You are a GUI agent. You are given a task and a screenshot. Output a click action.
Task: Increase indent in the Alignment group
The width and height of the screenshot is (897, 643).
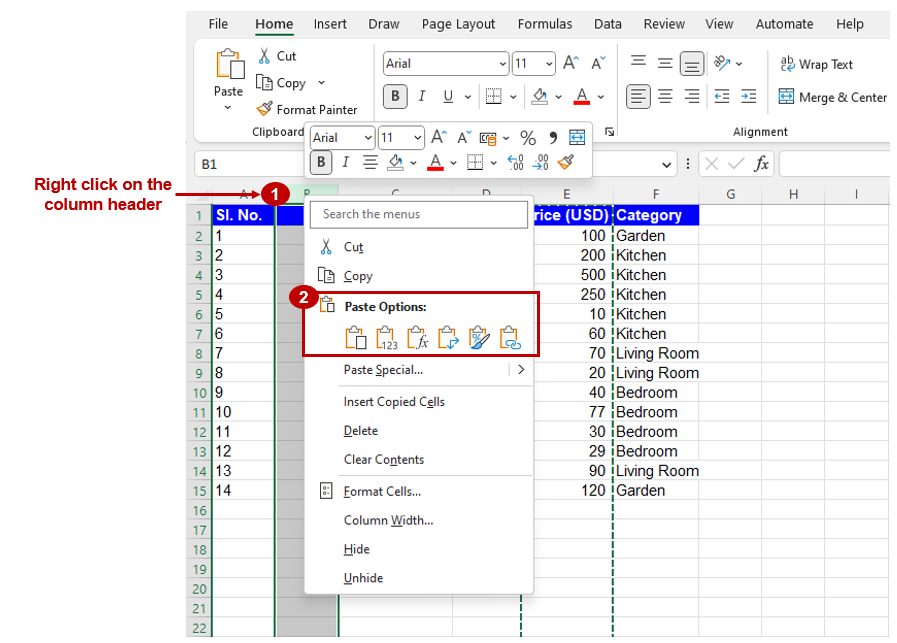748,96
